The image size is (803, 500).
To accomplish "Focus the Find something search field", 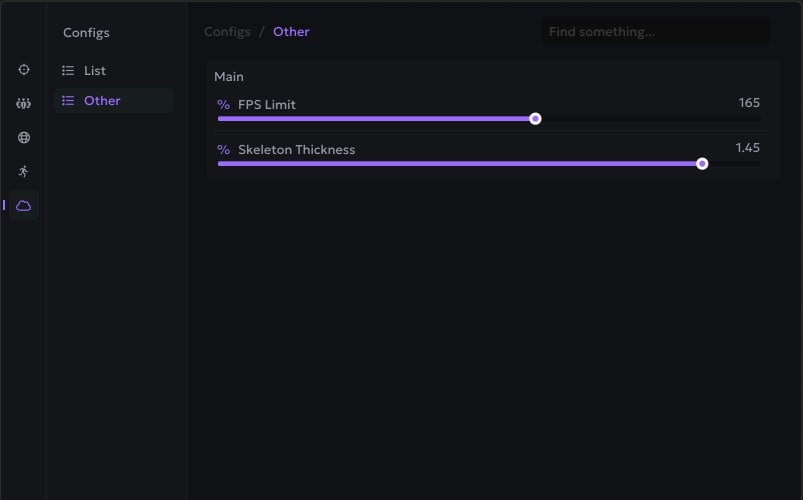I will (x=655, y=32).
